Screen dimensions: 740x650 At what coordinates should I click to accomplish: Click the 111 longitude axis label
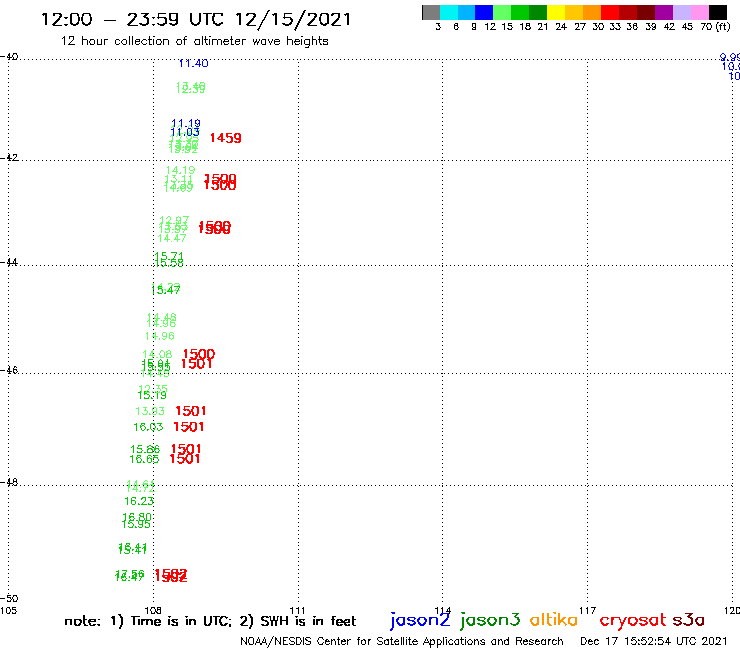coord(297,610)
